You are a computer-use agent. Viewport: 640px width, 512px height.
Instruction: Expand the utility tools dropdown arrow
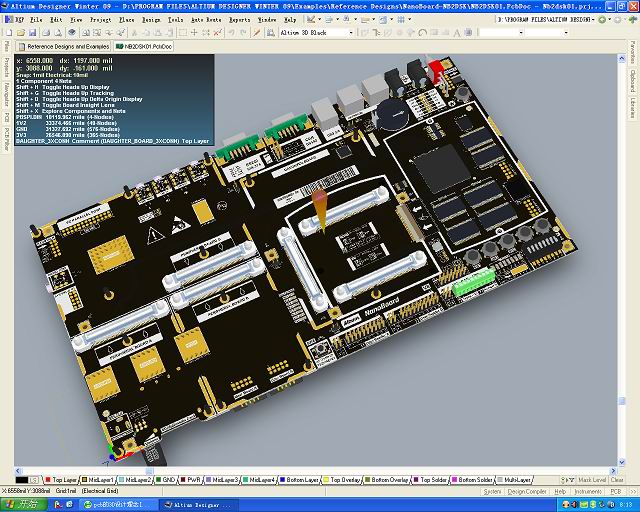coord(319,20)
